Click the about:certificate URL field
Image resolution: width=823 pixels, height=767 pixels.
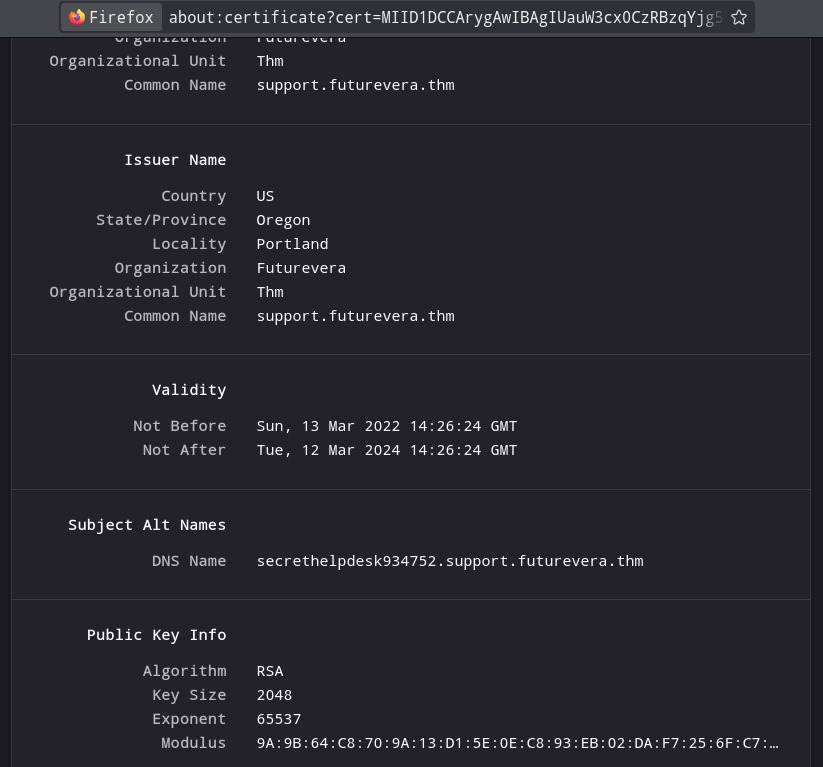(x=444, y=17)
